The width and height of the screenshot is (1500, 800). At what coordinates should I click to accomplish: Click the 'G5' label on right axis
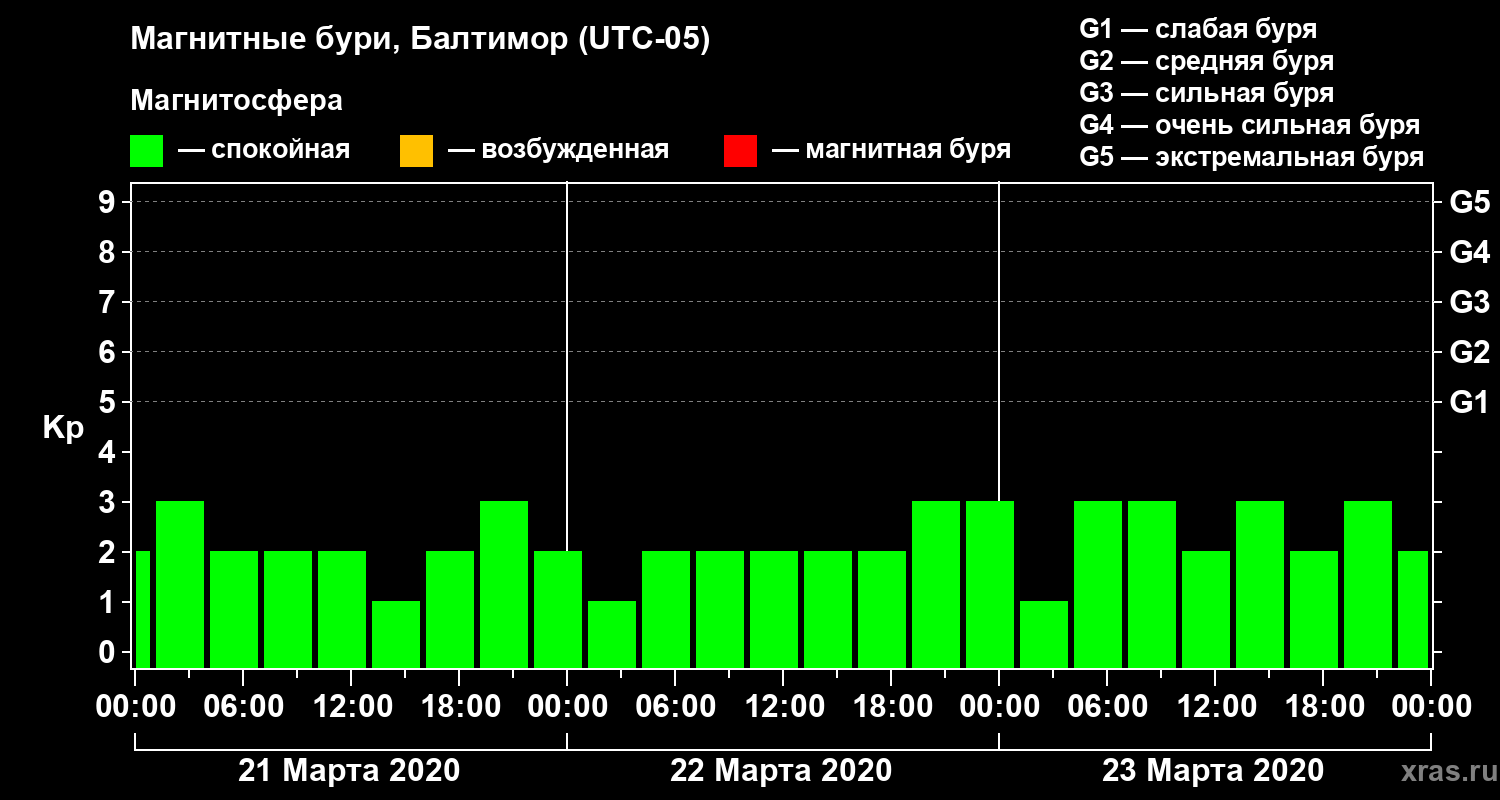point(1469,202)
